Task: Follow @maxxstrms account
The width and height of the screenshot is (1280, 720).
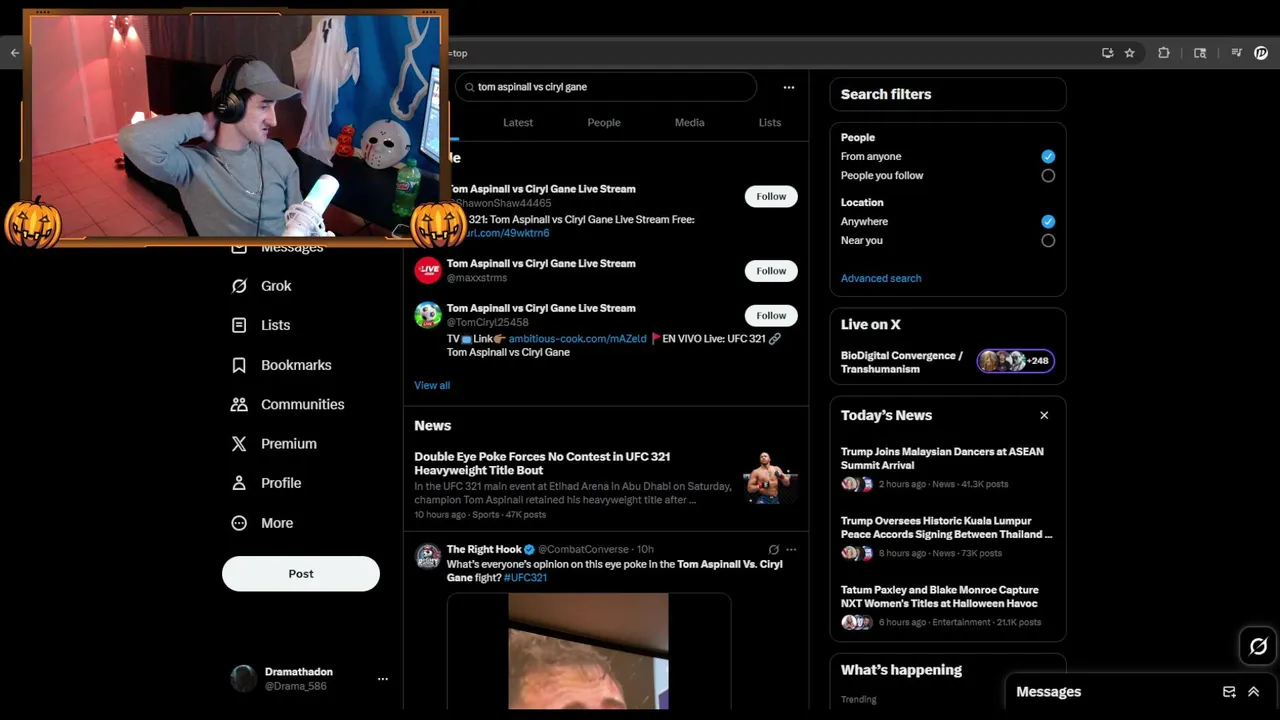Action: (x=771, y=271)
